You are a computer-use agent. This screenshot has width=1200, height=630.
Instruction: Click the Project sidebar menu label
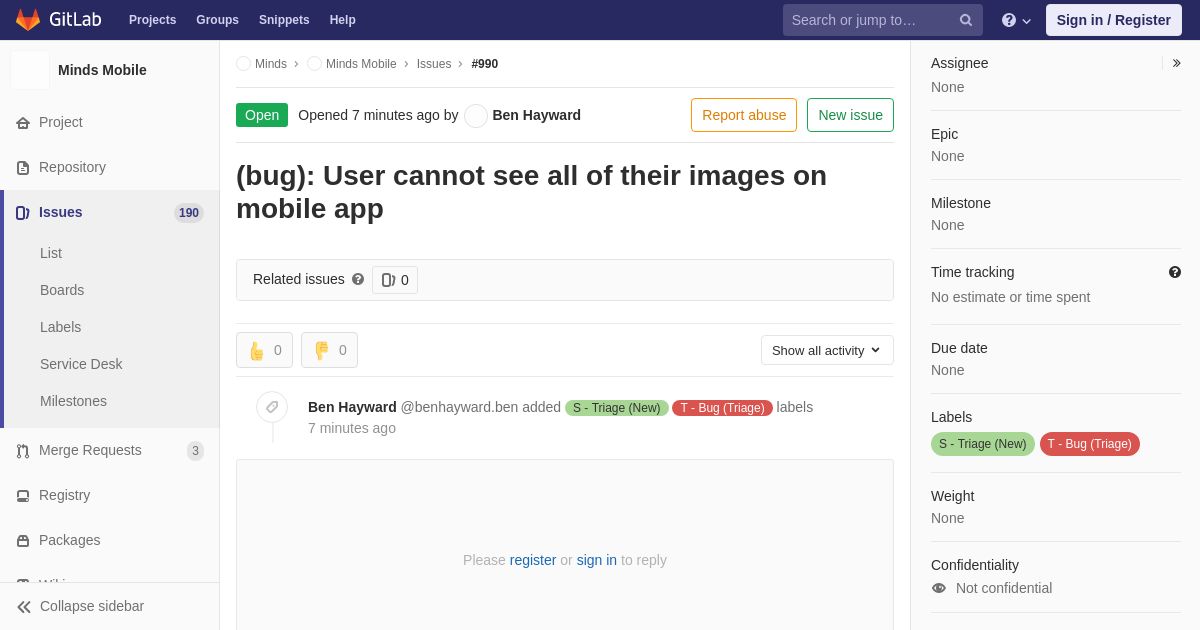click(61, 122)
